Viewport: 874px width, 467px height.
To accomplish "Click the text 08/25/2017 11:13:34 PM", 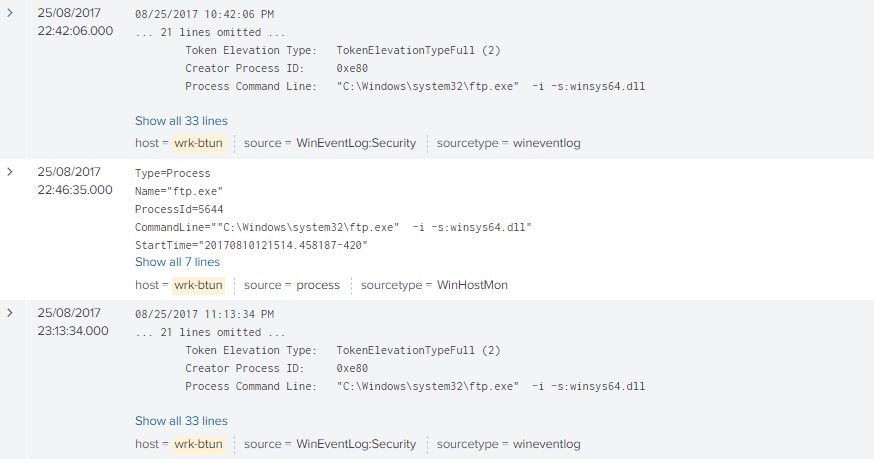I will pyautogui.click(x=205, y=314).
